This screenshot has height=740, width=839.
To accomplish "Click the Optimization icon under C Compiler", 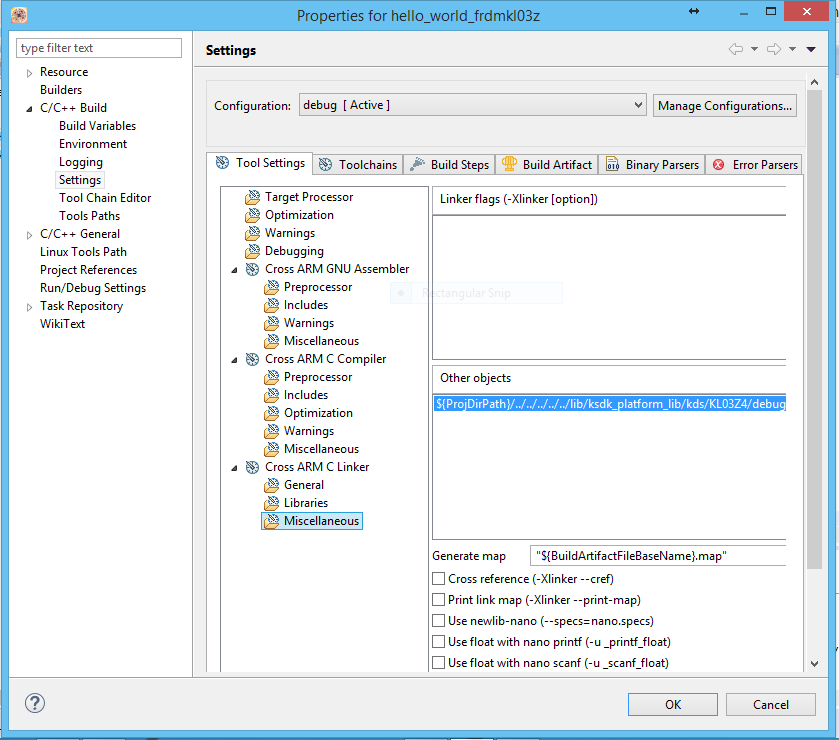I will click(x=271, y=413).
